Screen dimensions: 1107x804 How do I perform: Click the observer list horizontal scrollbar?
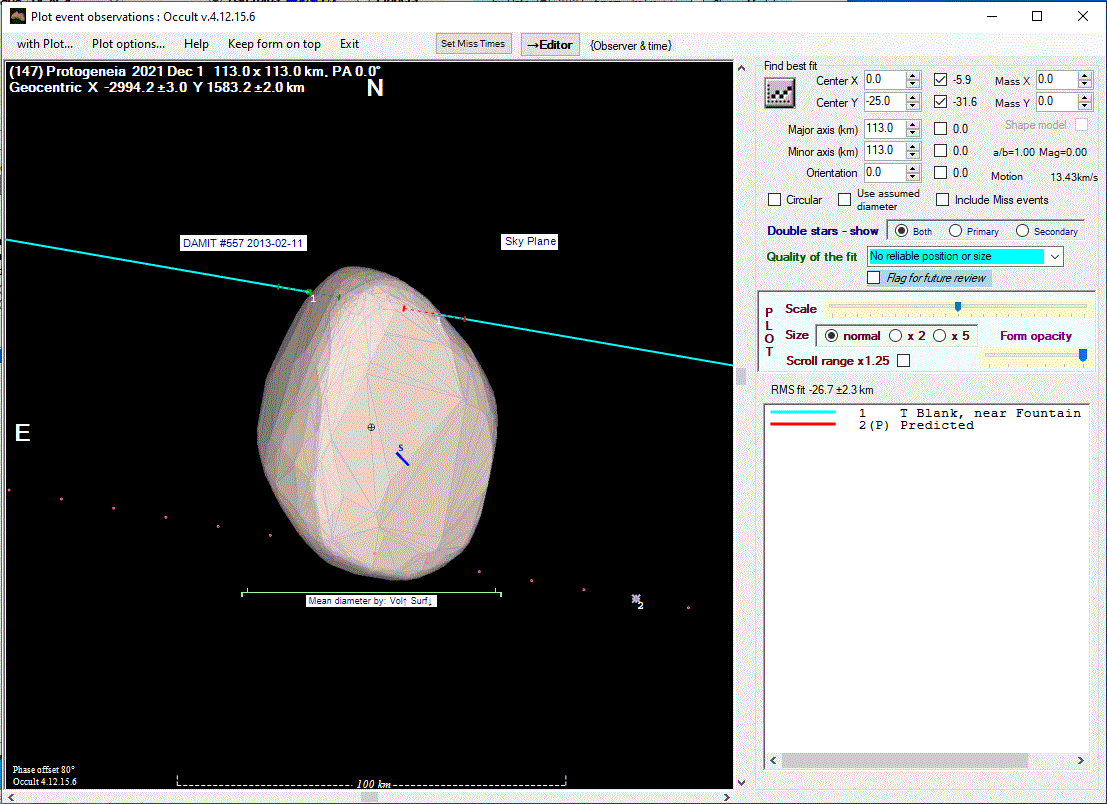click(x=904, y=760)
